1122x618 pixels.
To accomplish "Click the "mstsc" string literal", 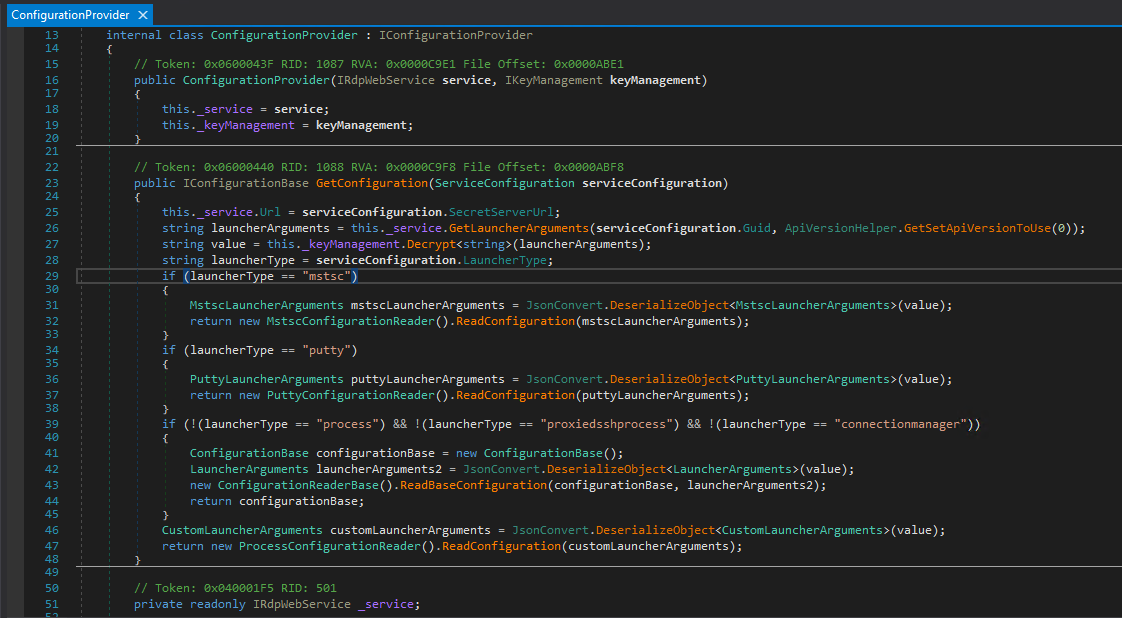I will tap(326, 276).
